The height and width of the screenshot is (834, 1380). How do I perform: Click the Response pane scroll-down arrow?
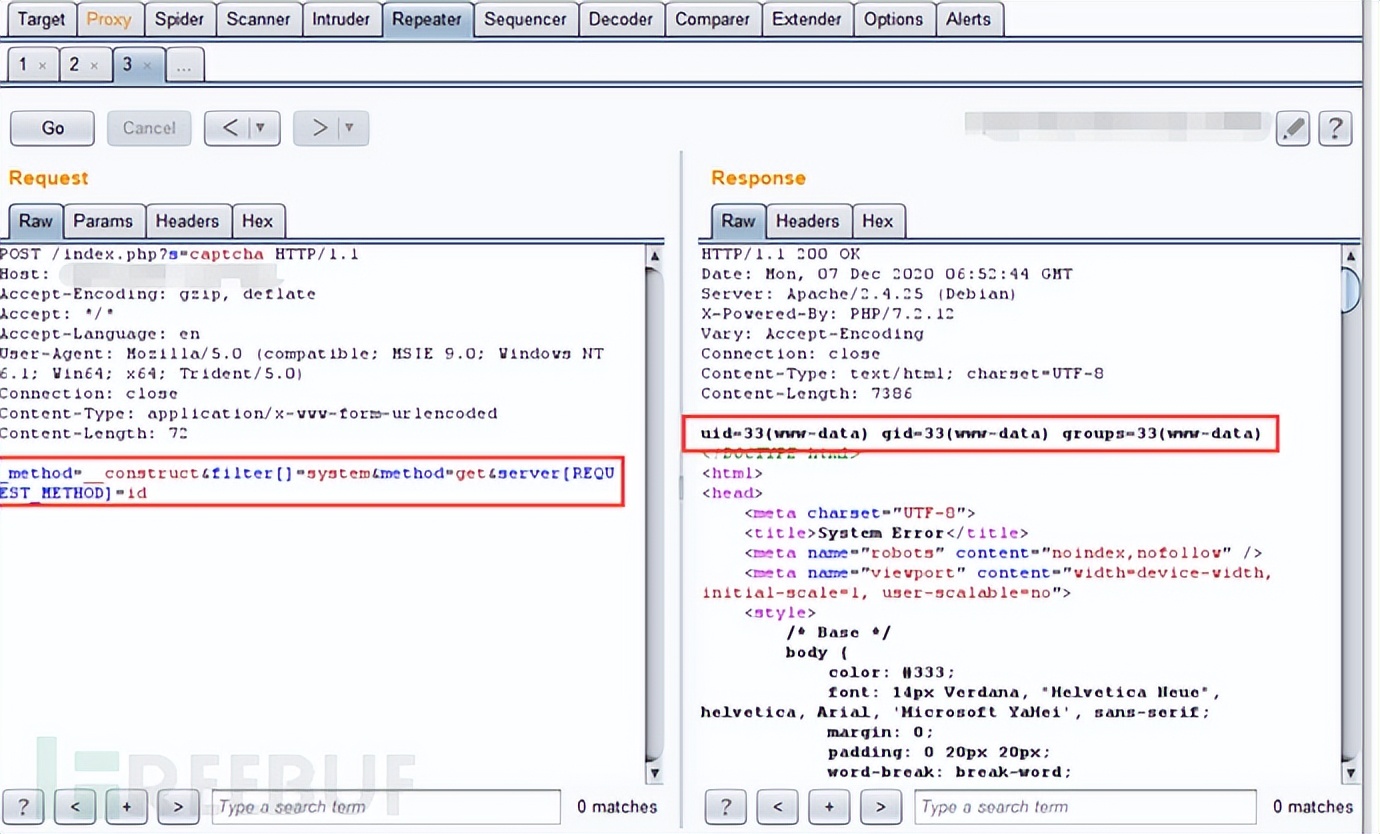tap(1351, 773)
